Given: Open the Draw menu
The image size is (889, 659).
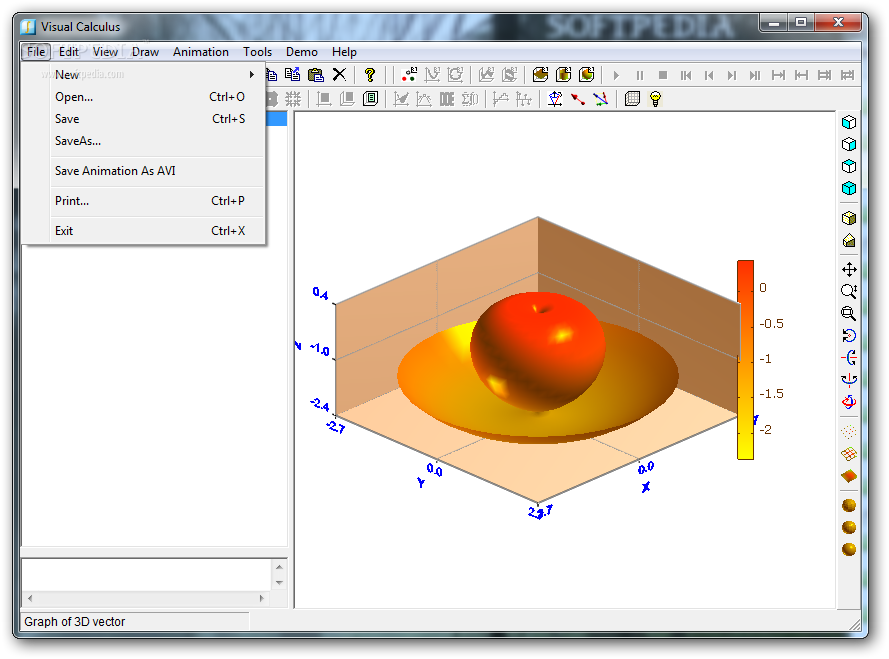Looking at the screenshot, I should tap(145, 52).
